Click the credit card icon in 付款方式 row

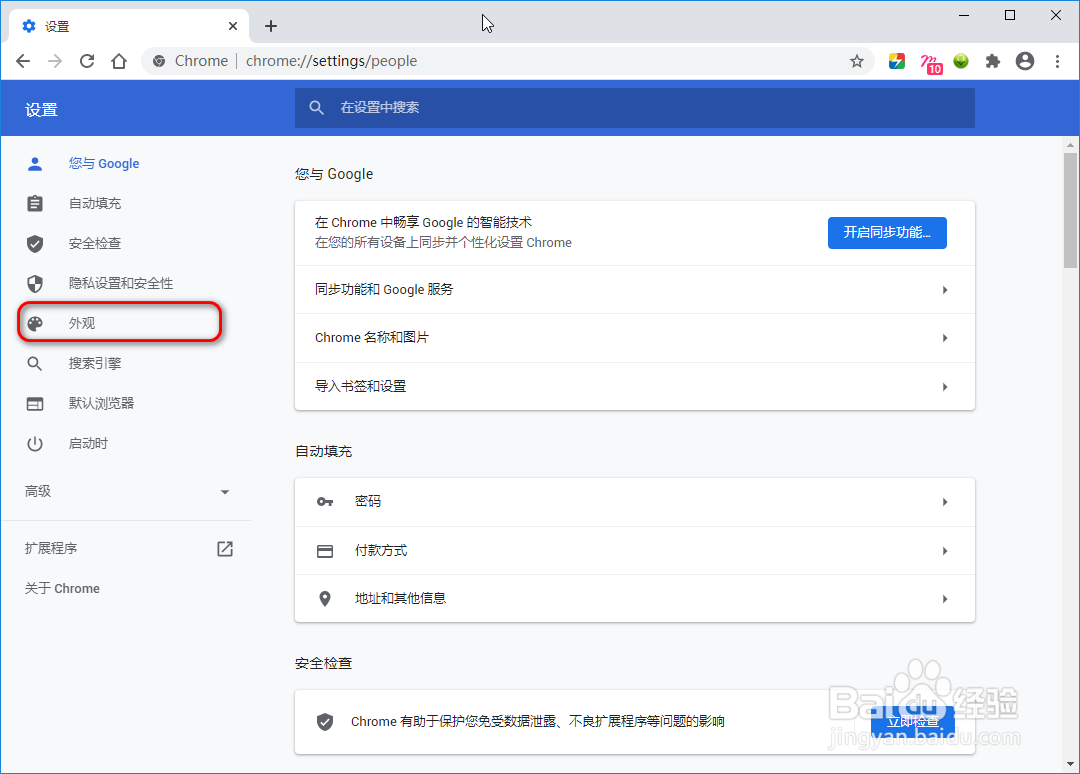point(325,551)
